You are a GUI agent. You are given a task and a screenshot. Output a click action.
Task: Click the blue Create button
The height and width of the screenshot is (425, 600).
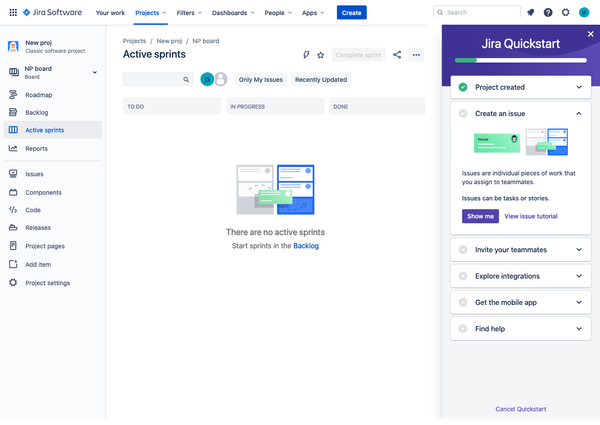[x=352, y=13]
